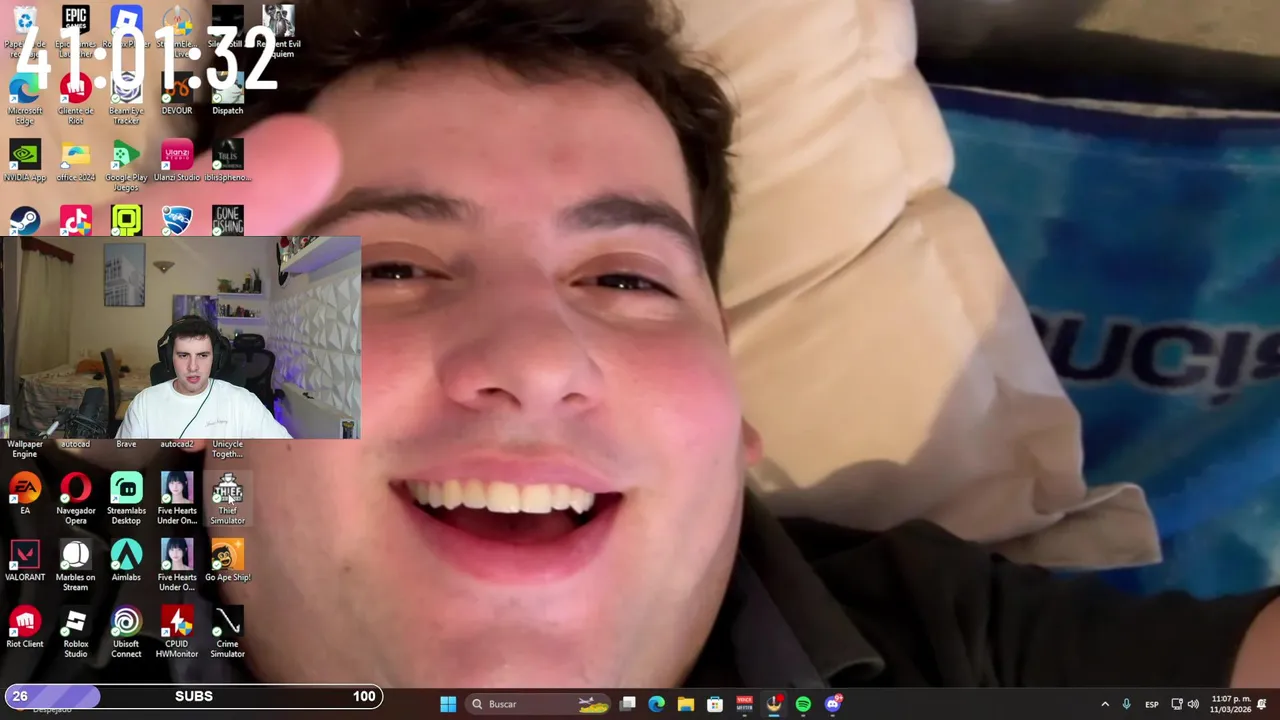Open the notification bell icon
Image resolution: width=1280 pixels, height=720 pixels.
(x=1262, y=704)
